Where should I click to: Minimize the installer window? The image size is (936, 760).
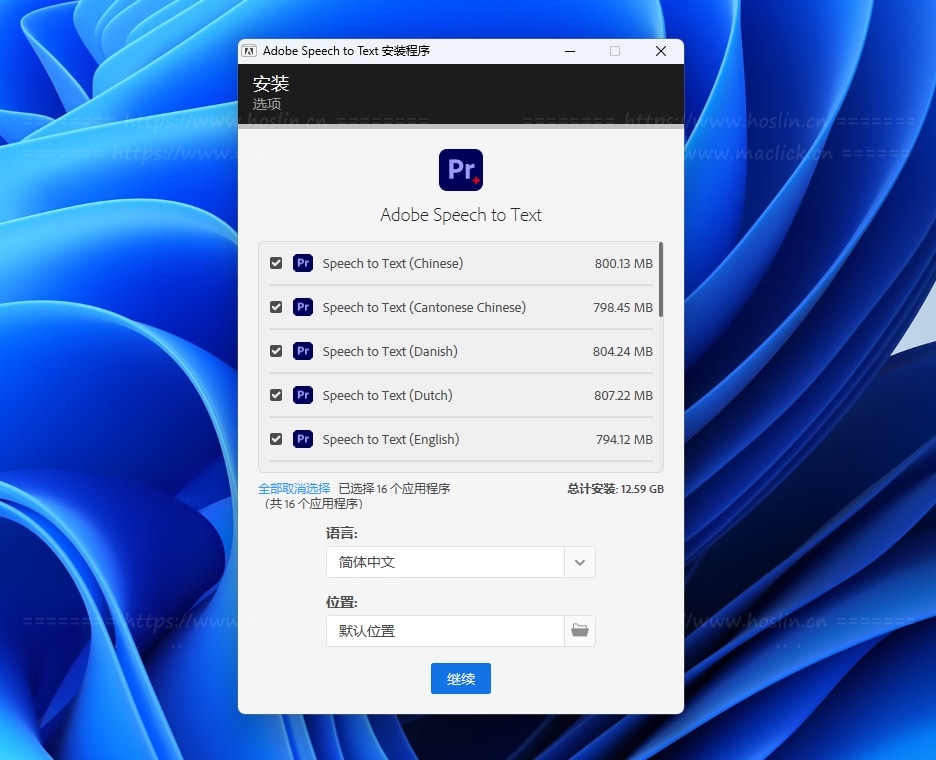pos(570,51)
